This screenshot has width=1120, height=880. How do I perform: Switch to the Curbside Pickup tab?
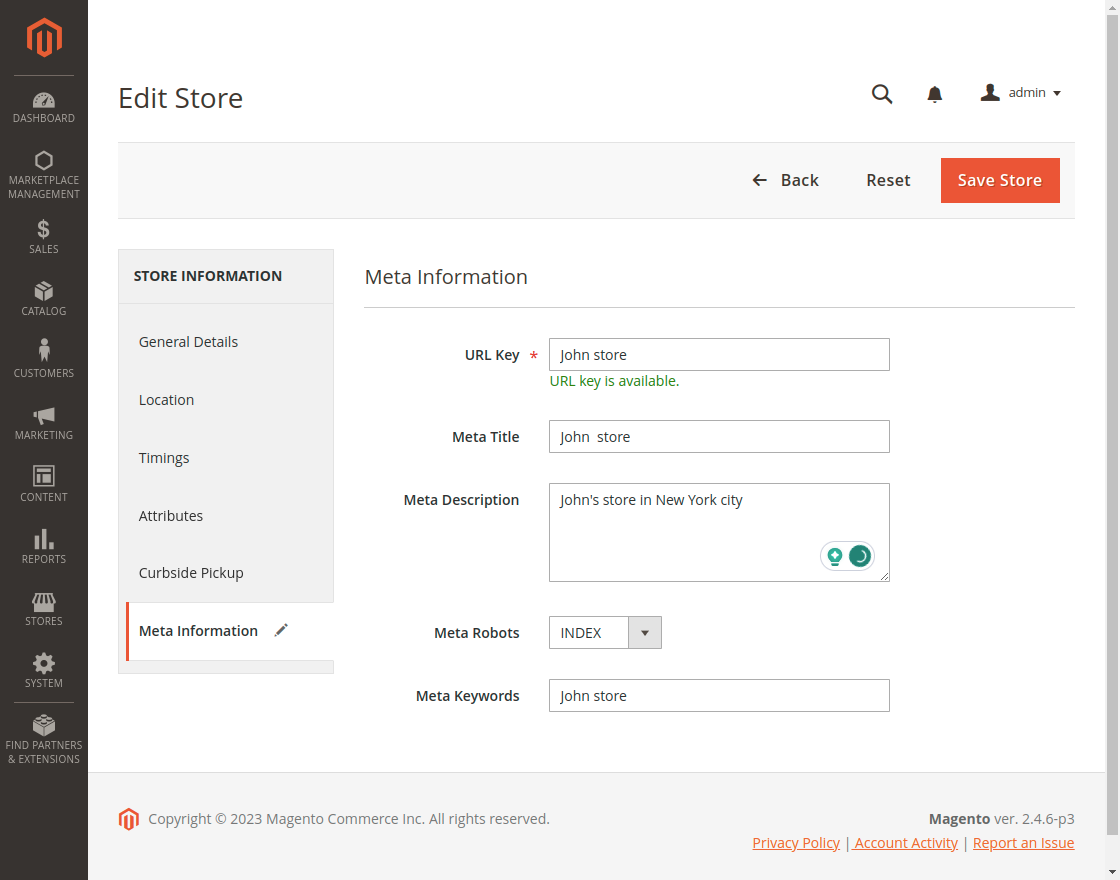191,573
